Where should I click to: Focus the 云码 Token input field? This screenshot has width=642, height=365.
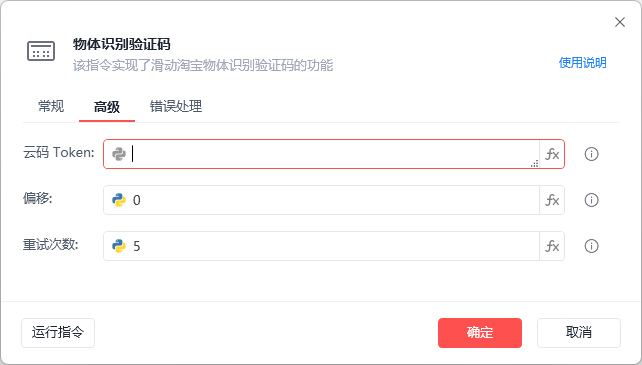[x=334, y=154]
